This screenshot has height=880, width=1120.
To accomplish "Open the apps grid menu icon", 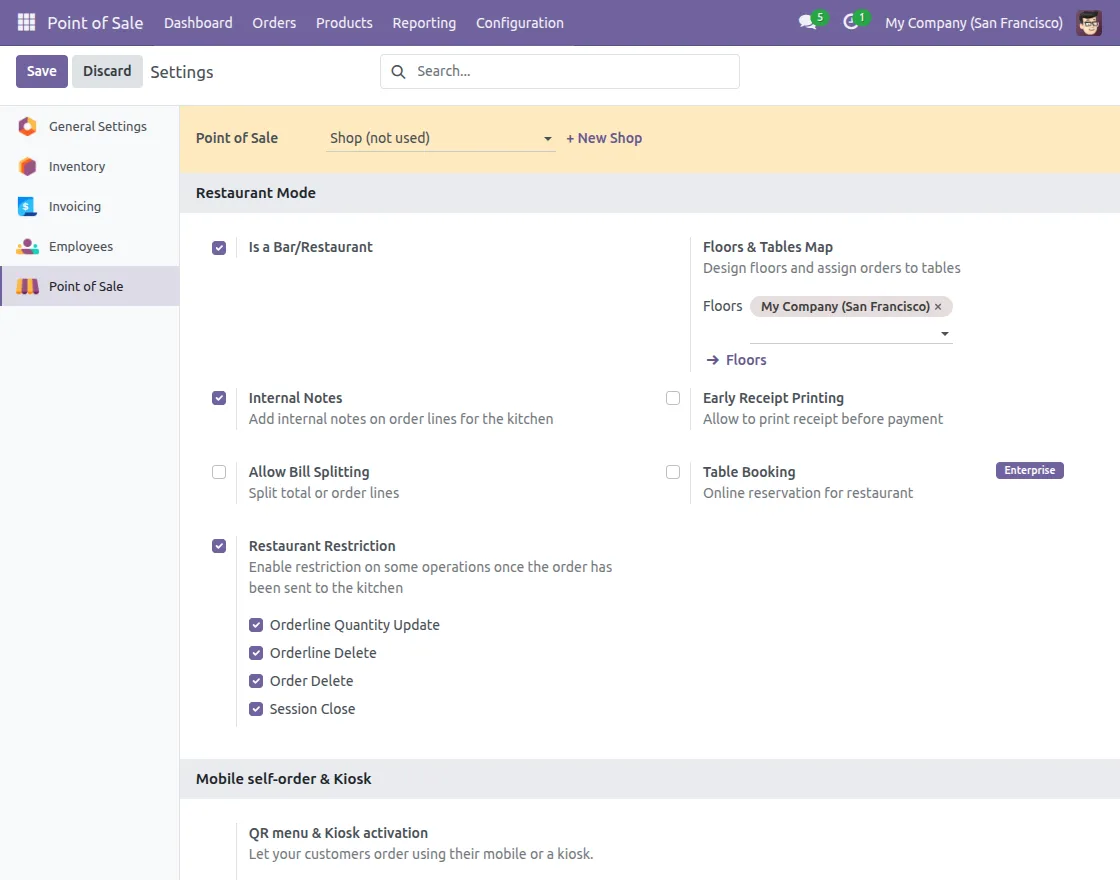I will 26,22.
